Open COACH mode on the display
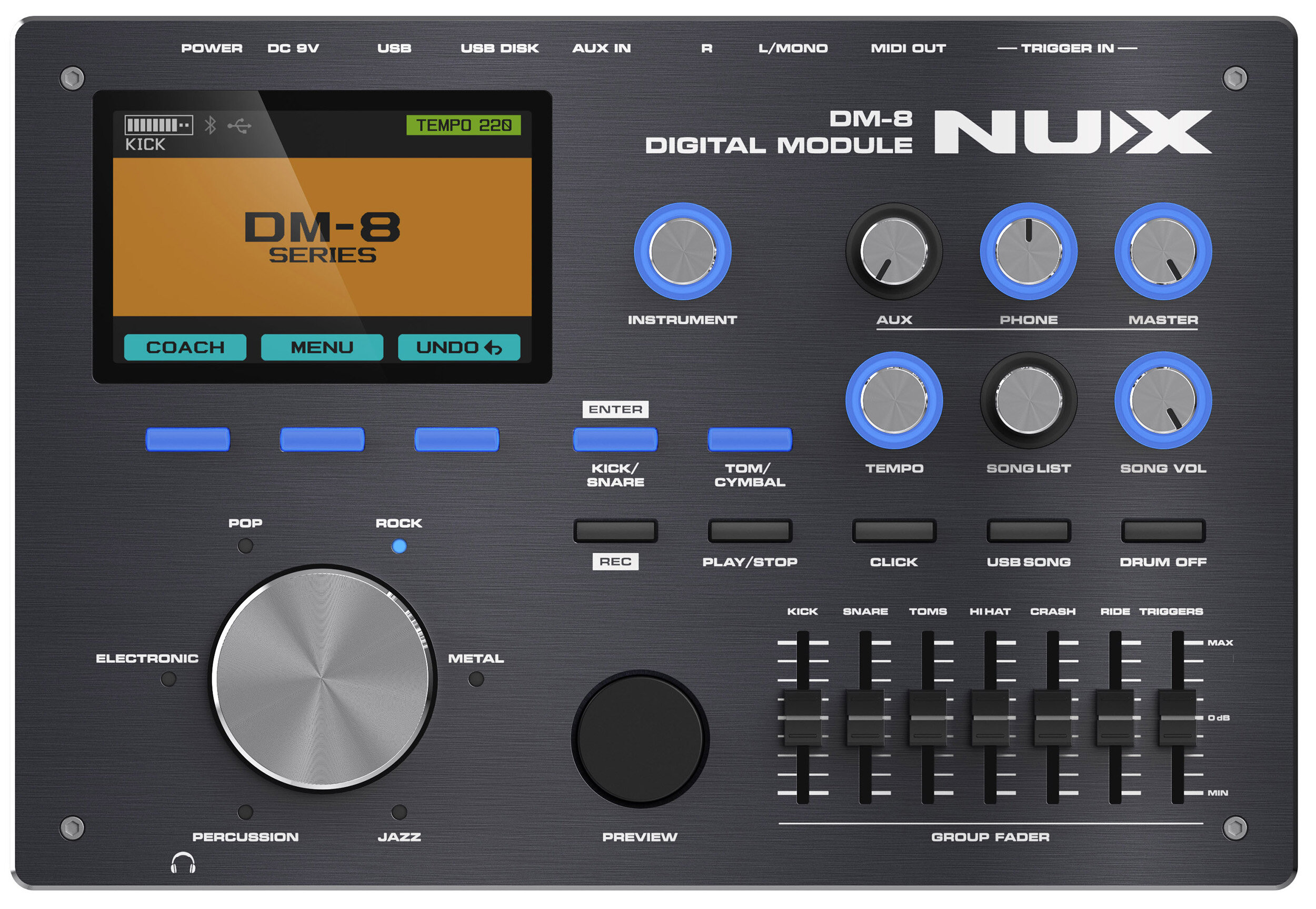This screenshot has height=909, width=1316. [x=185, y=347]
